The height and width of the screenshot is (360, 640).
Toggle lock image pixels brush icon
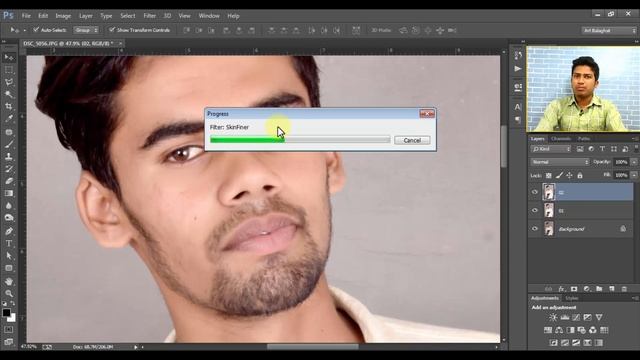pos(559,176)
